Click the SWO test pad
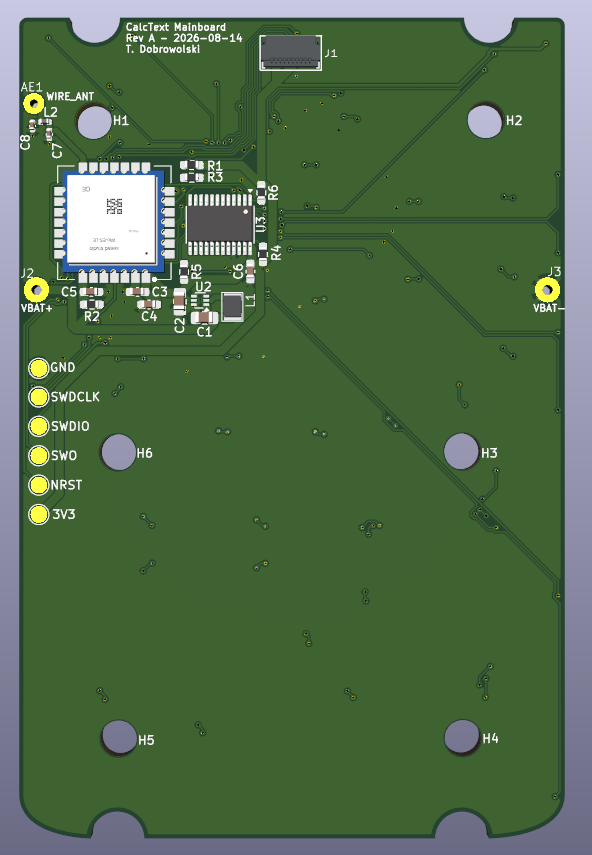 (x=39, y=456)
